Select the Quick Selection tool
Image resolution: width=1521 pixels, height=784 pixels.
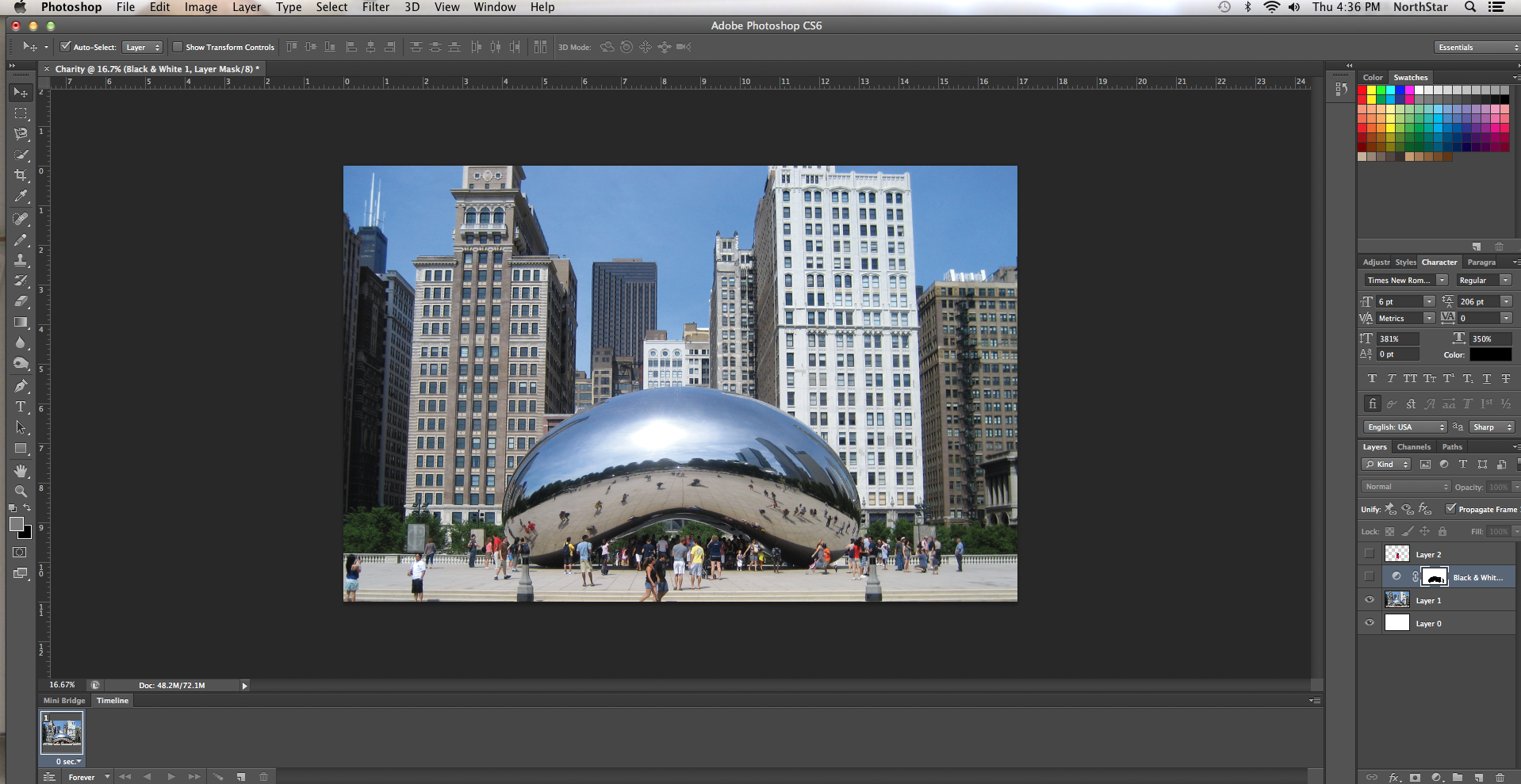coord(21,155)
